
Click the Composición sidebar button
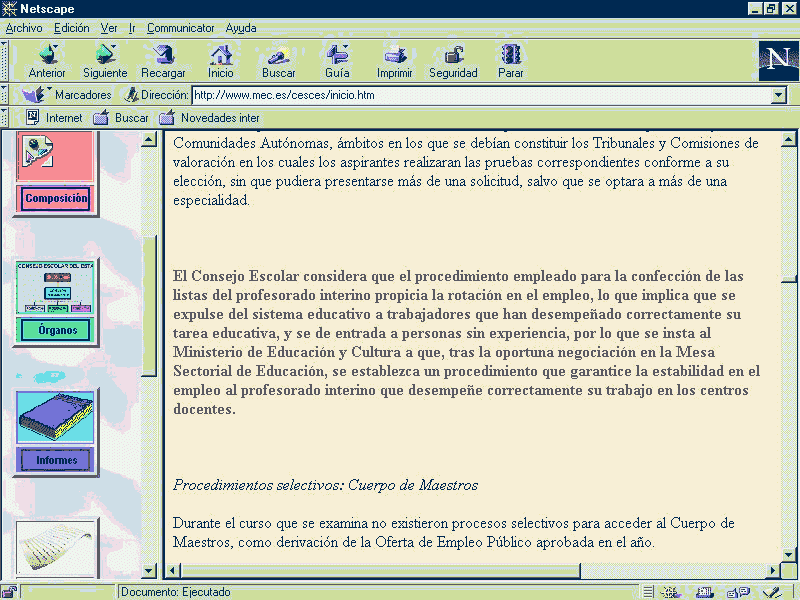point(56,199)
